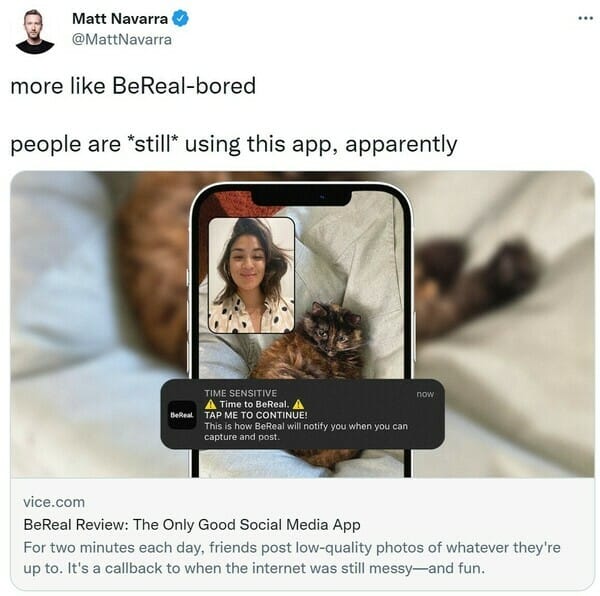Click the 'TIME SENSITIVE' notification label
The width and height of the screenshot is (600, 596).
click(240, 393)
